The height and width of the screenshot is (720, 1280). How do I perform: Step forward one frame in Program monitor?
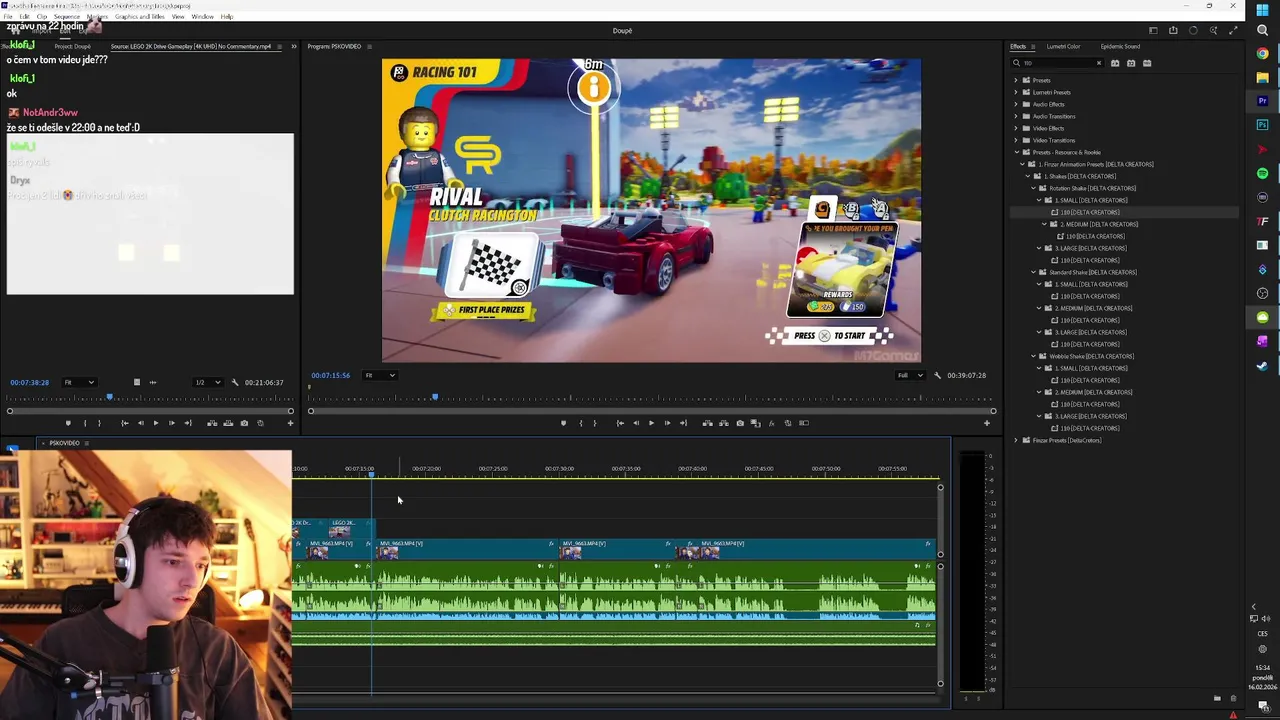point(667,423)
